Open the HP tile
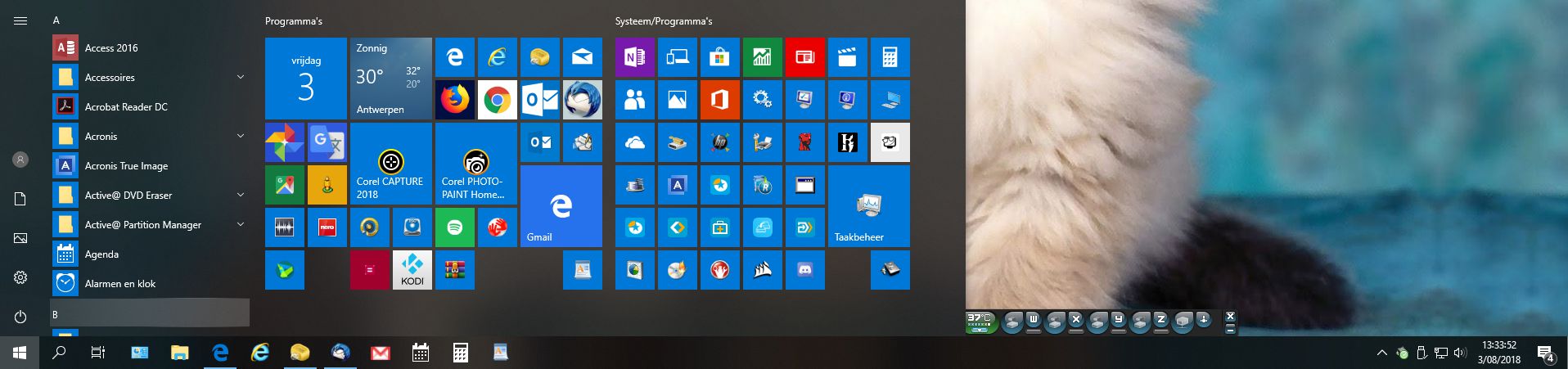1568x369 pixels. tap(720, 142)
